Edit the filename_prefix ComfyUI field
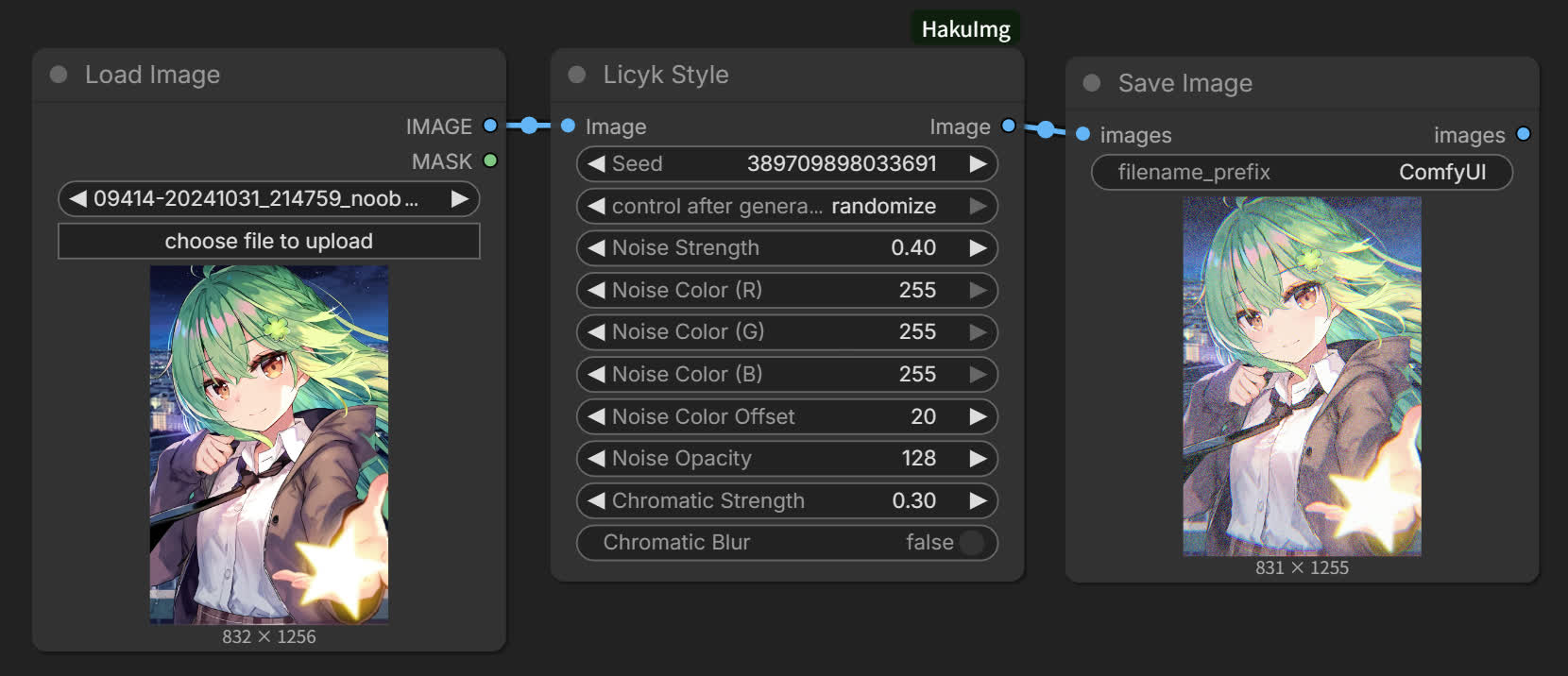Image resolution: width=1568 pixels, height=676 pixels. pyautogui.click(x=1302, y=172)
